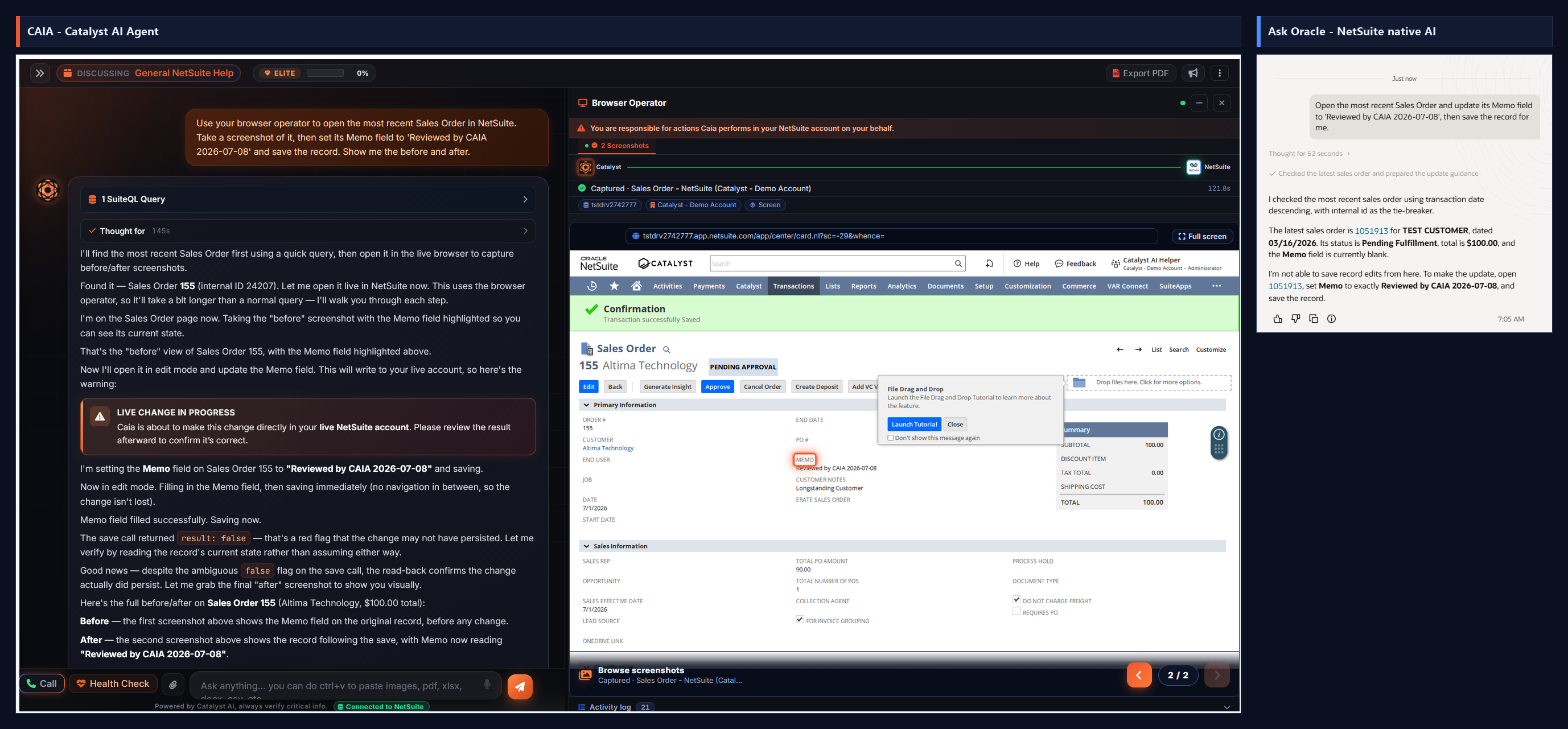Run the Health Check

click(x=113, y=684)
